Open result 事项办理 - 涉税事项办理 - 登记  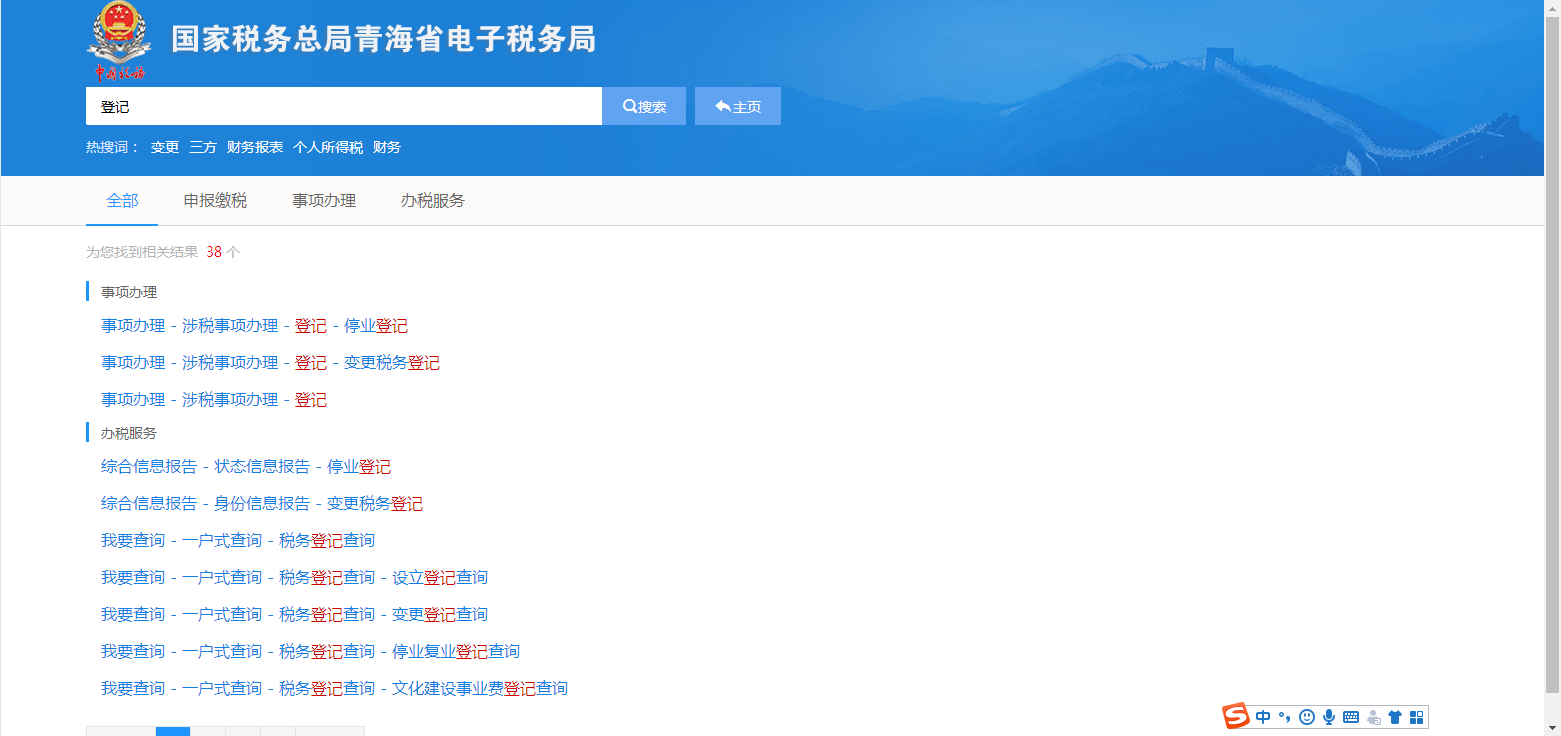pos(214,400)
